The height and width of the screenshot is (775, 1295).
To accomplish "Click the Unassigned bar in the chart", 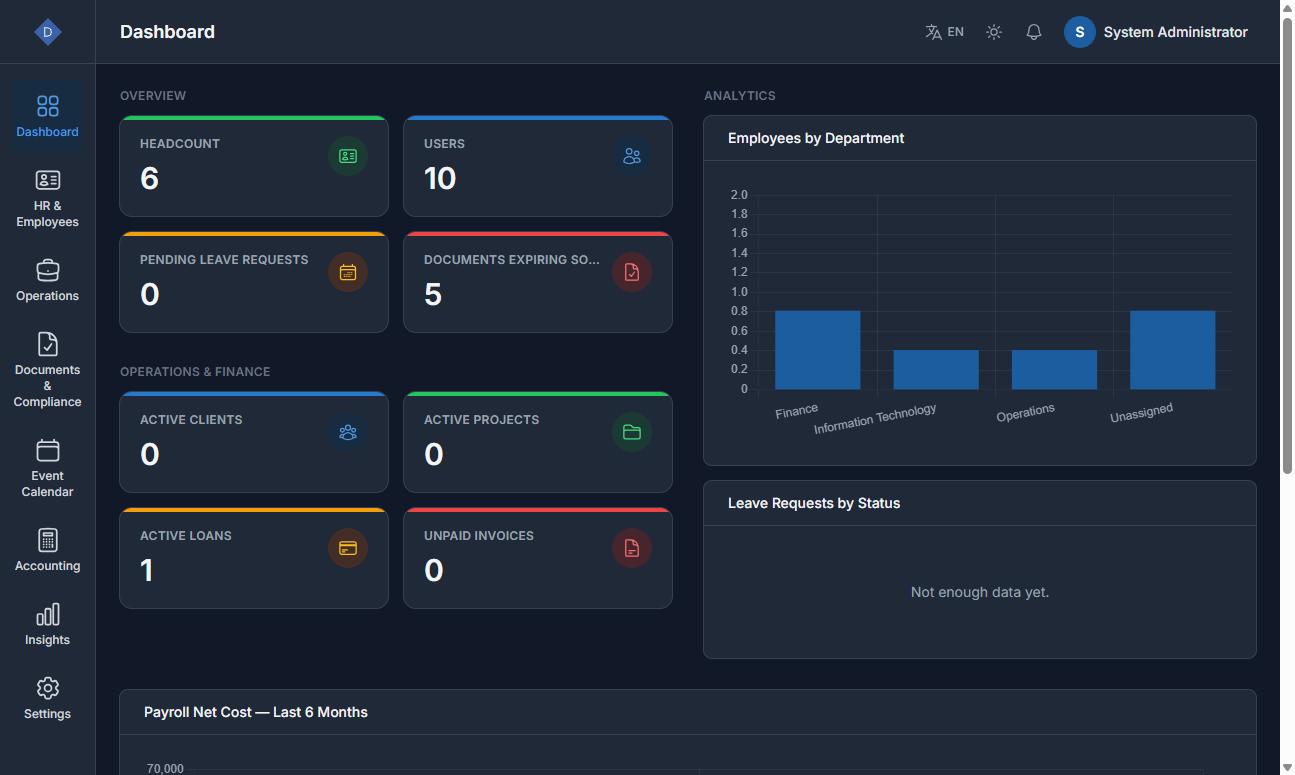I will click(1173, 350).
